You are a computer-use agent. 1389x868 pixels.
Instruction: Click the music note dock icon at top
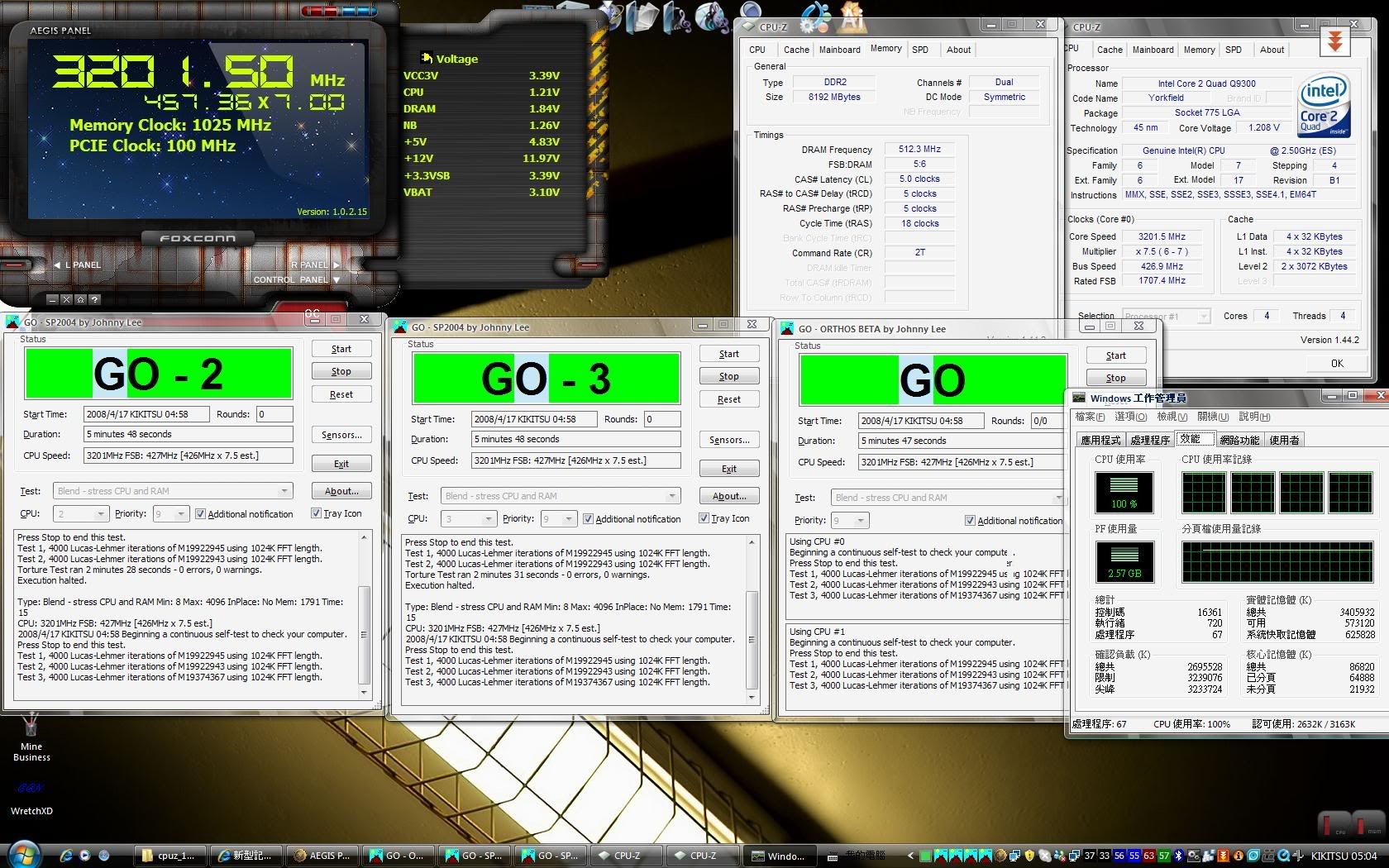coord(678,17)
